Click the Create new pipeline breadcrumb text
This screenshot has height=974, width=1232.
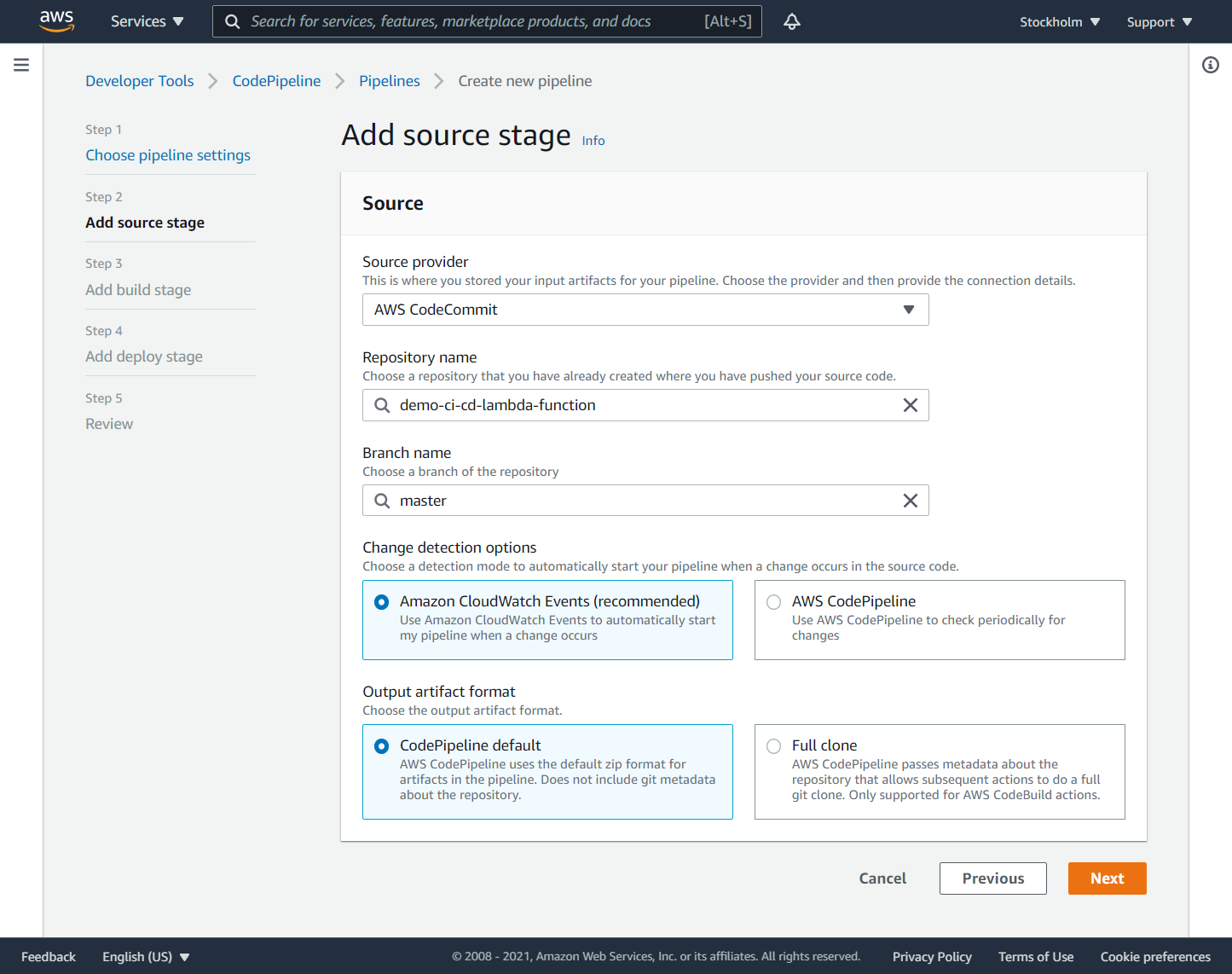tap(525, 81)
